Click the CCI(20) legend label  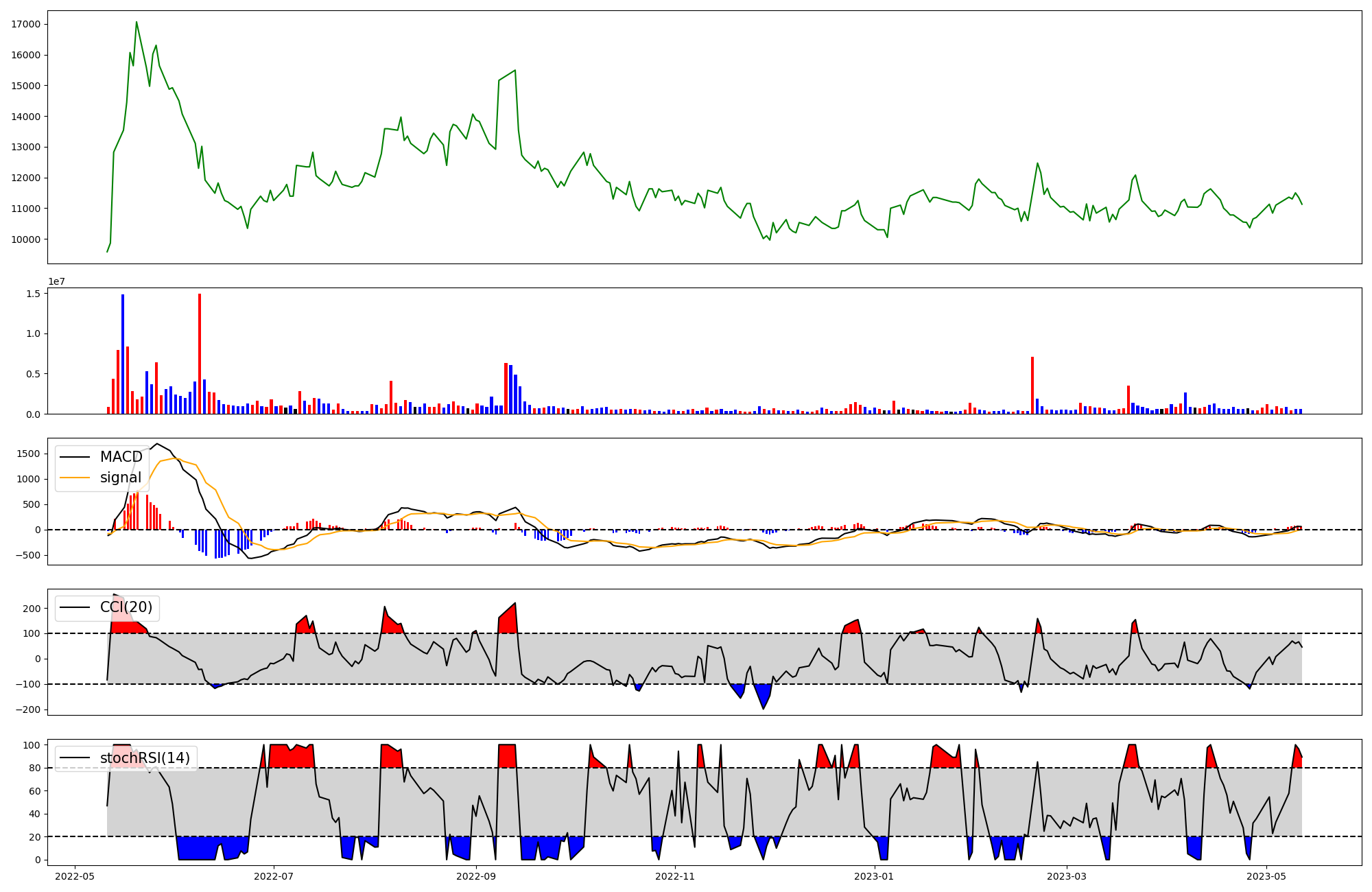pyautogui.click(x=126, y=607)
